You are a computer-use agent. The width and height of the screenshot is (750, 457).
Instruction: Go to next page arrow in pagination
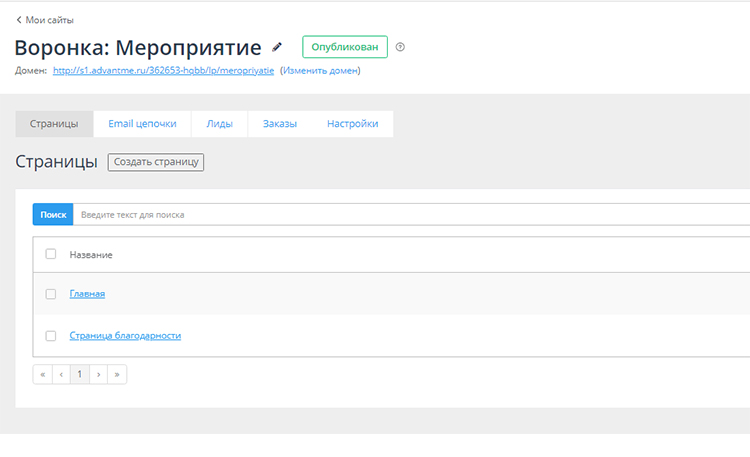click(x=98, y=374)
